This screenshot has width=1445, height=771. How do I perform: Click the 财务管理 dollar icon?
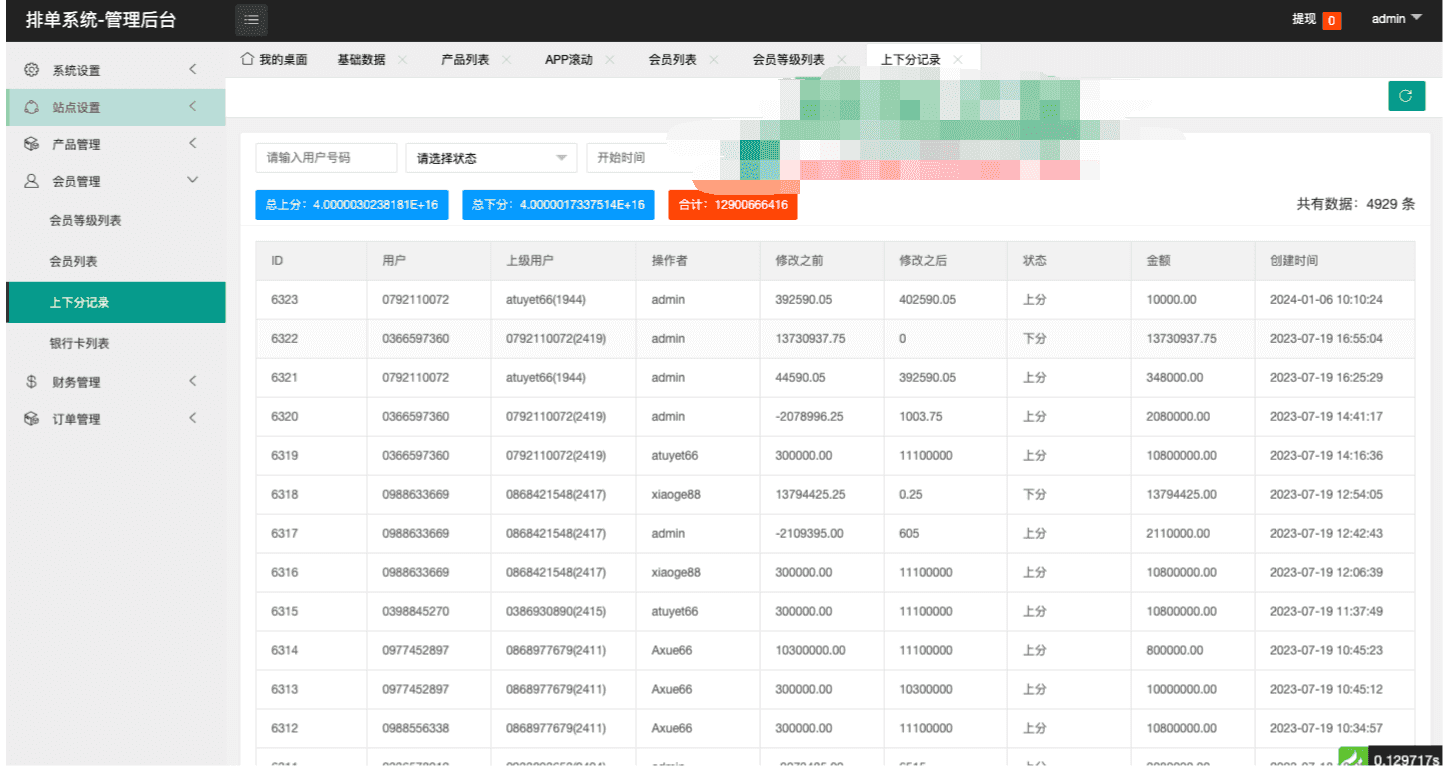tap(32, 382)
